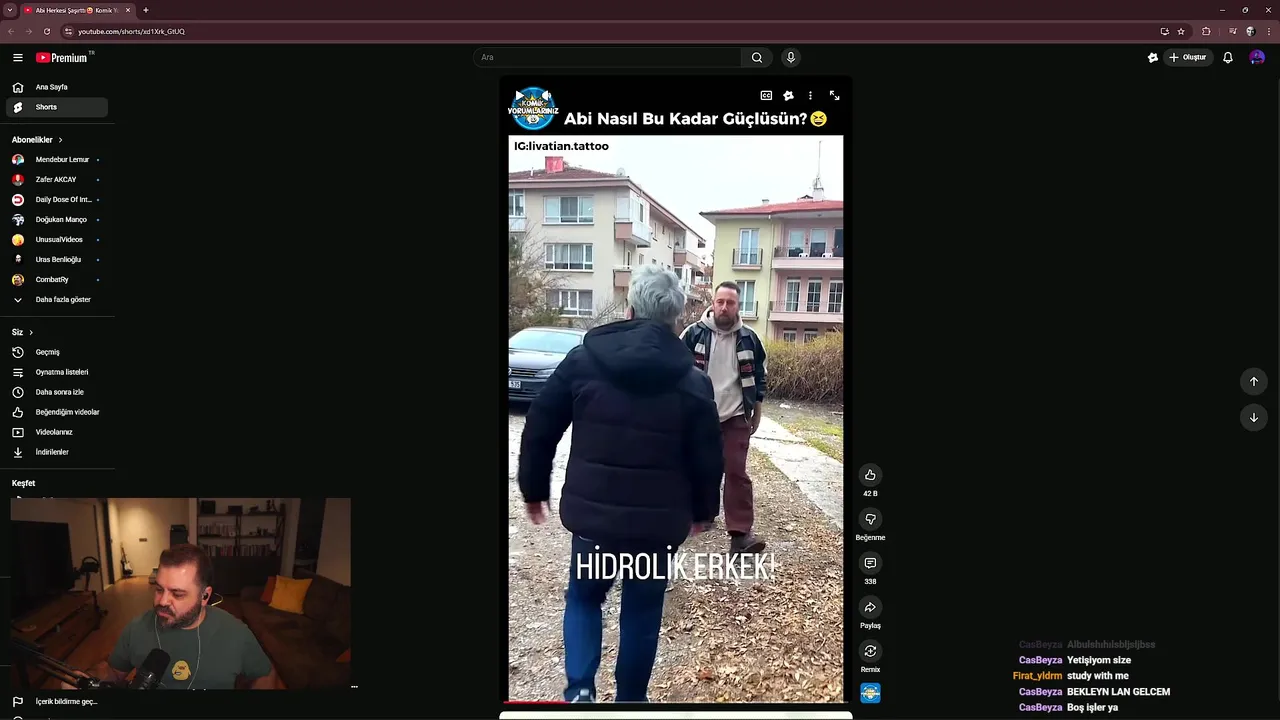Open Beğendiğim videolar
This screenshot has height=720, width=1280.
(57, 412)
